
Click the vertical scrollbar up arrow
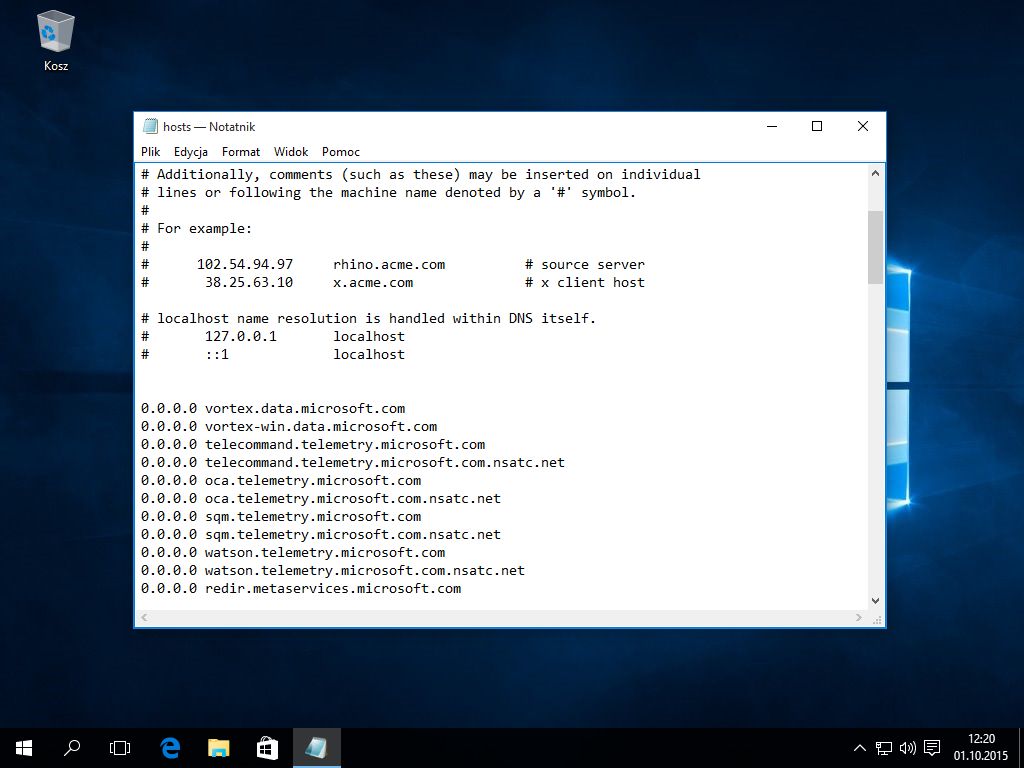[x=875, y=173]
